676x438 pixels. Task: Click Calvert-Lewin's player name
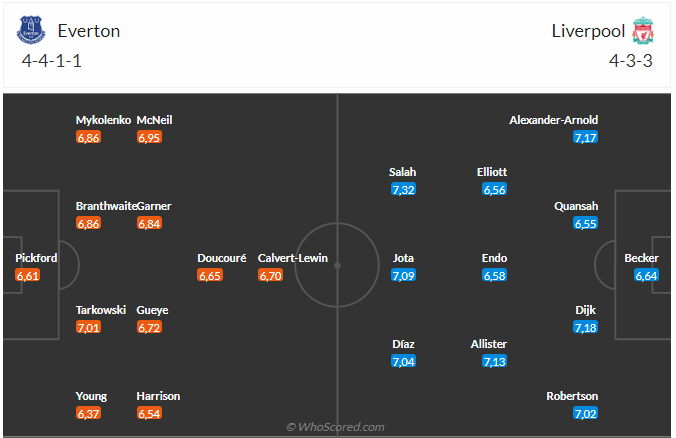point(293,258)
